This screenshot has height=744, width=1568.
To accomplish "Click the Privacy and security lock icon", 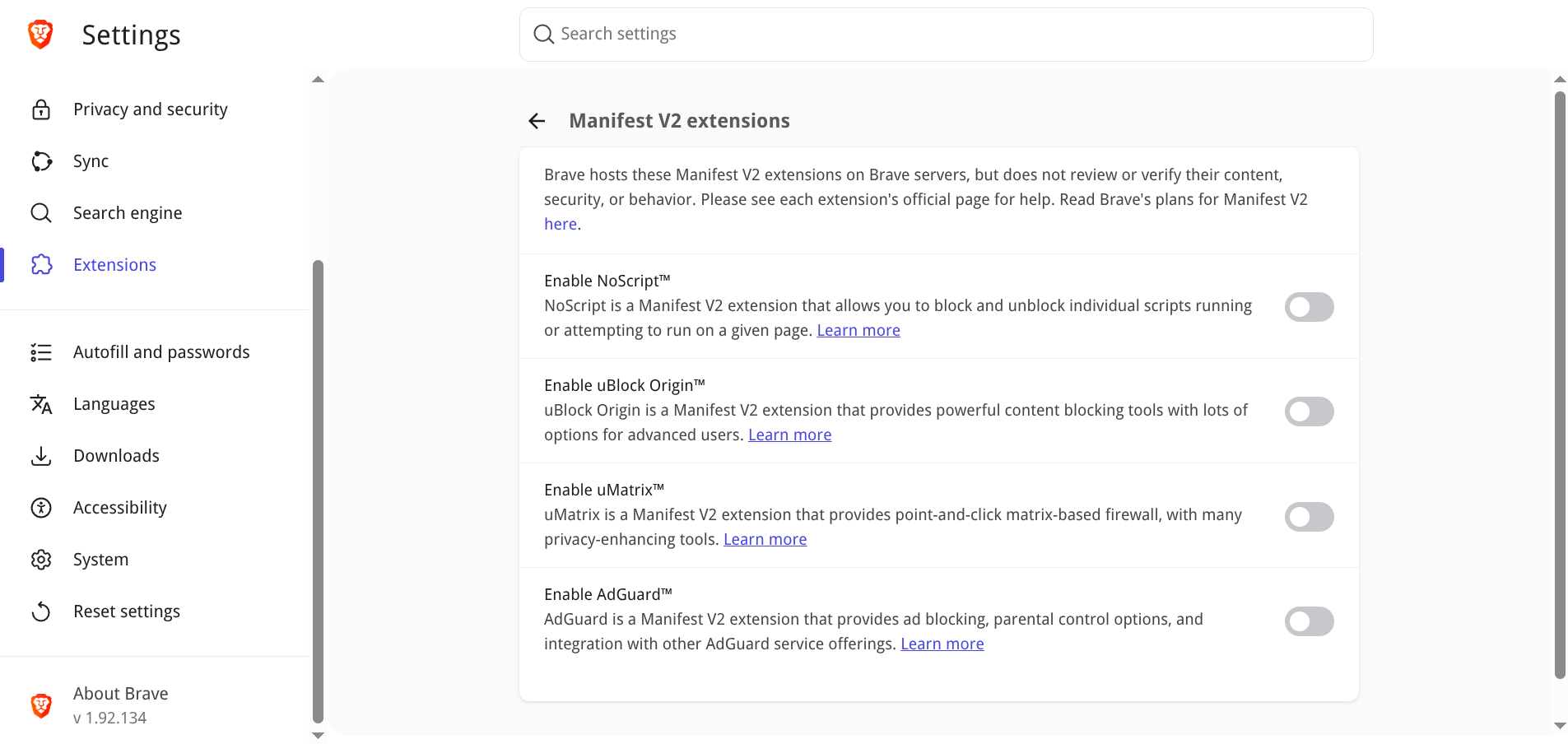I will coord(41,109).
